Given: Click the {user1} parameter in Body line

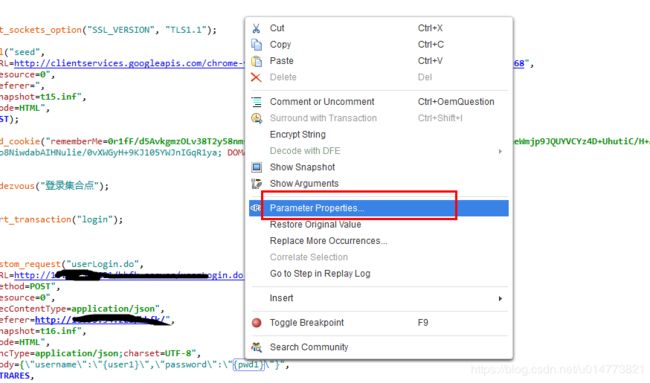Looking at the screenshot, I should tap(122, 365).
